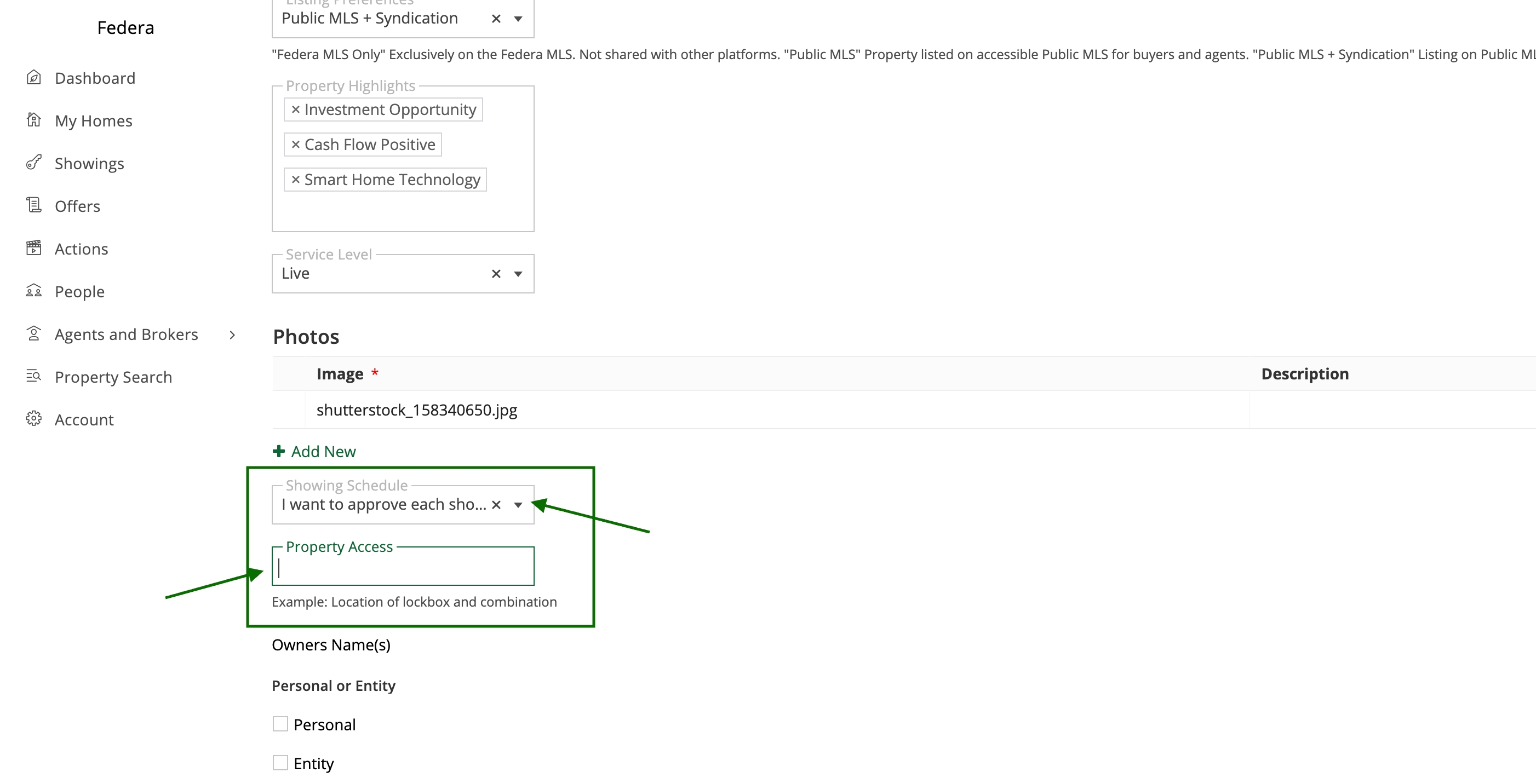1536x784 pixels.
Task: Click the Description column header
Action: 1305,373
